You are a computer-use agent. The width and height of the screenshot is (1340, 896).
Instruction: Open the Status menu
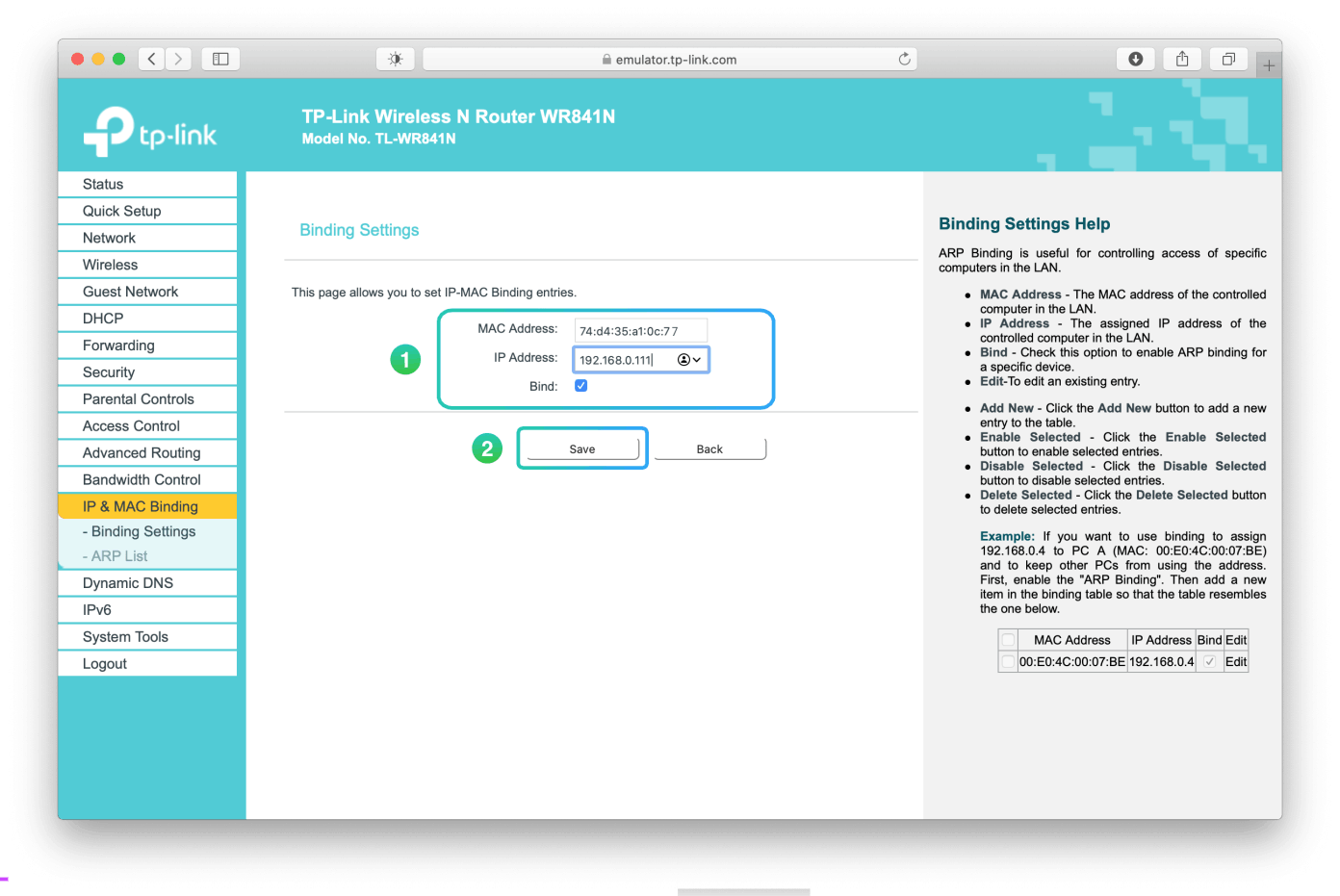click(x=147, y=184)
